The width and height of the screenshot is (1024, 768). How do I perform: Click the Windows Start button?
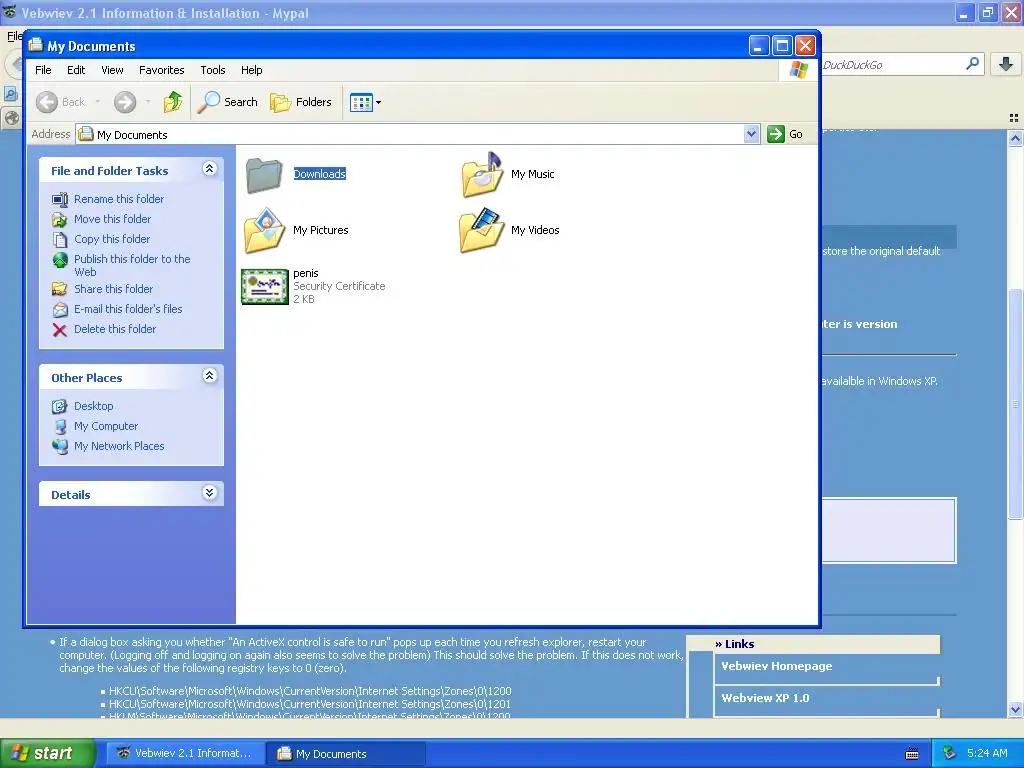(47, 753)
